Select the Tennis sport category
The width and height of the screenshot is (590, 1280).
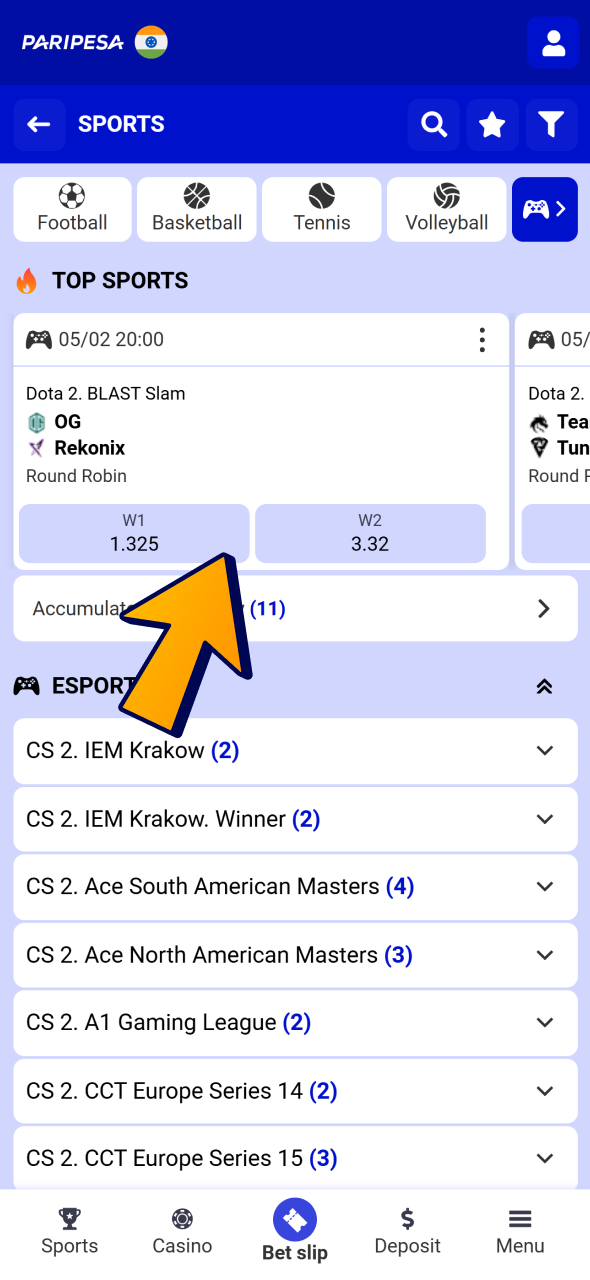(321, 209)
